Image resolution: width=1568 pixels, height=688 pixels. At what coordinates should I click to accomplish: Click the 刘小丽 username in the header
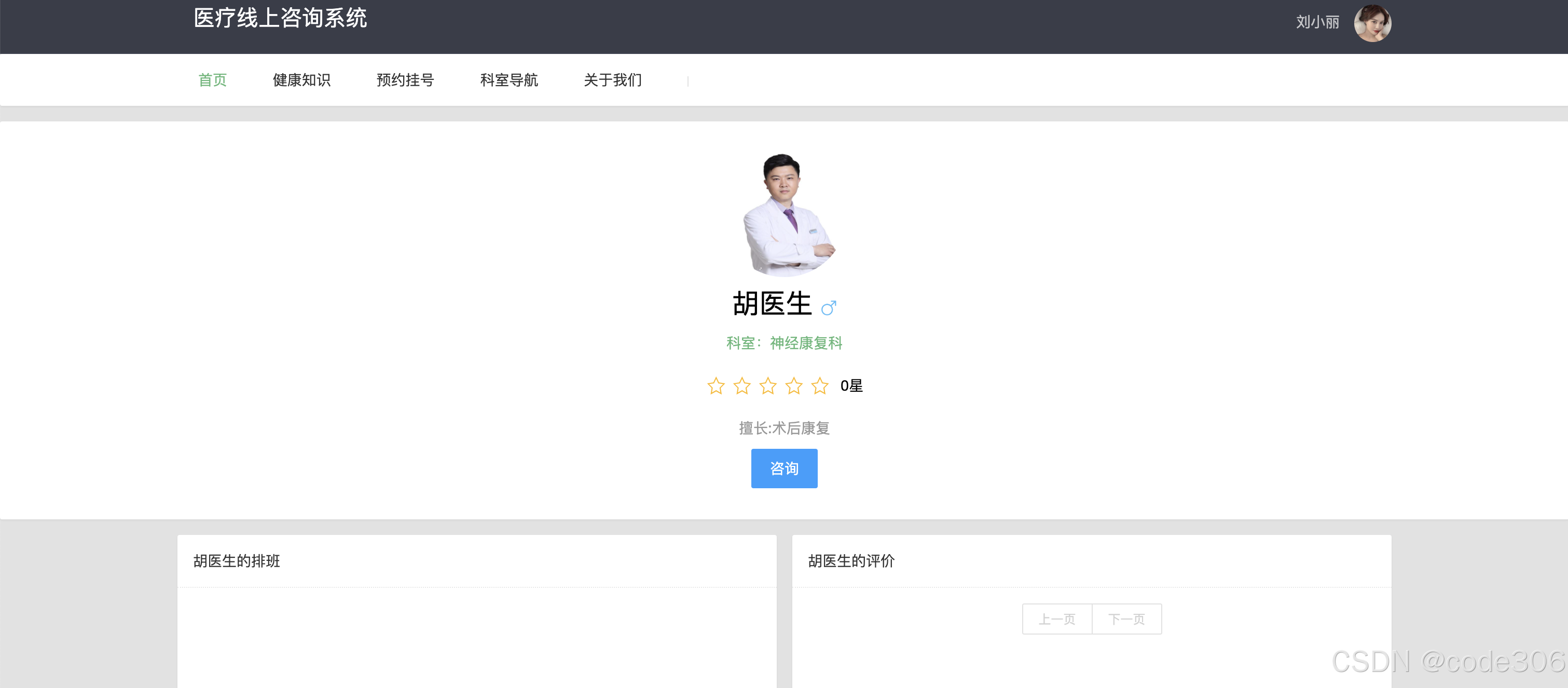[x=1317, y=22]
